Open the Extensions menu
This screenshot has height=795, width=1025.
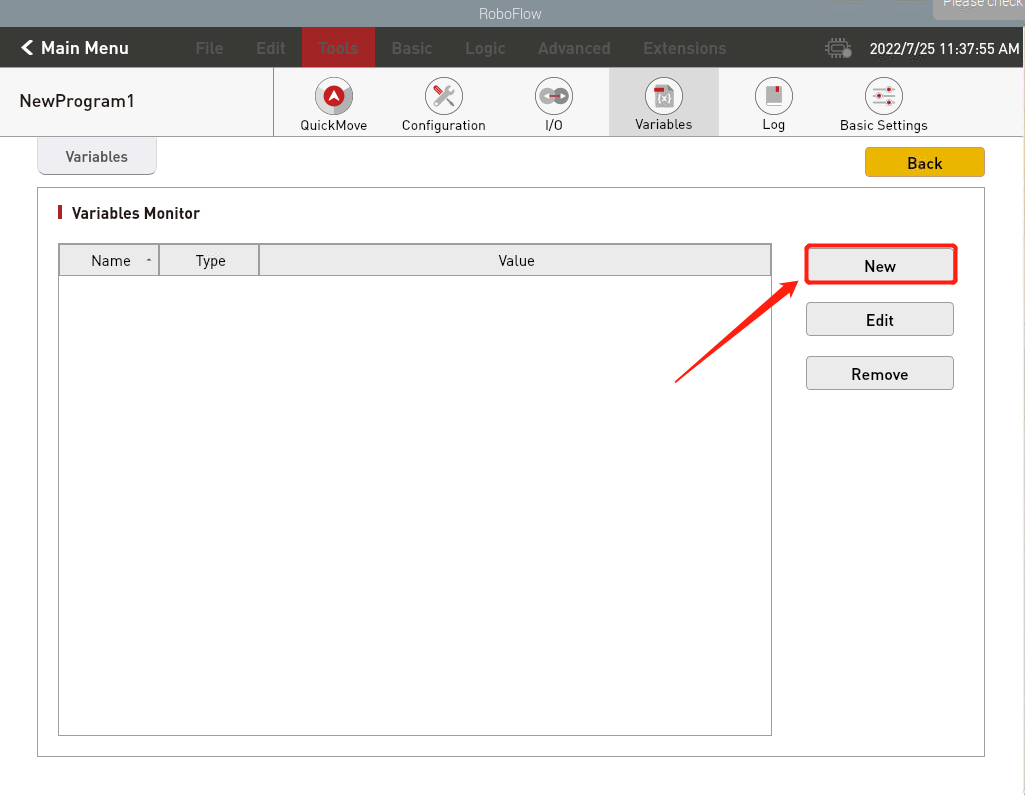pyautogui.click(x=684, y=48)
